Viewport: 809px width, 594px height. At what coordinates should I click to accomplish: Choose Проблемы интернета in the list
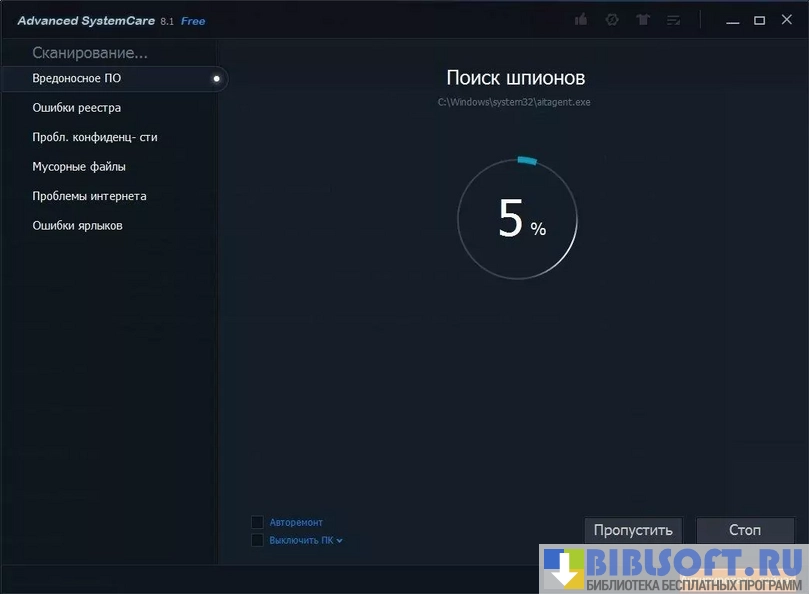pyautogui.click(x=89, y=196)
